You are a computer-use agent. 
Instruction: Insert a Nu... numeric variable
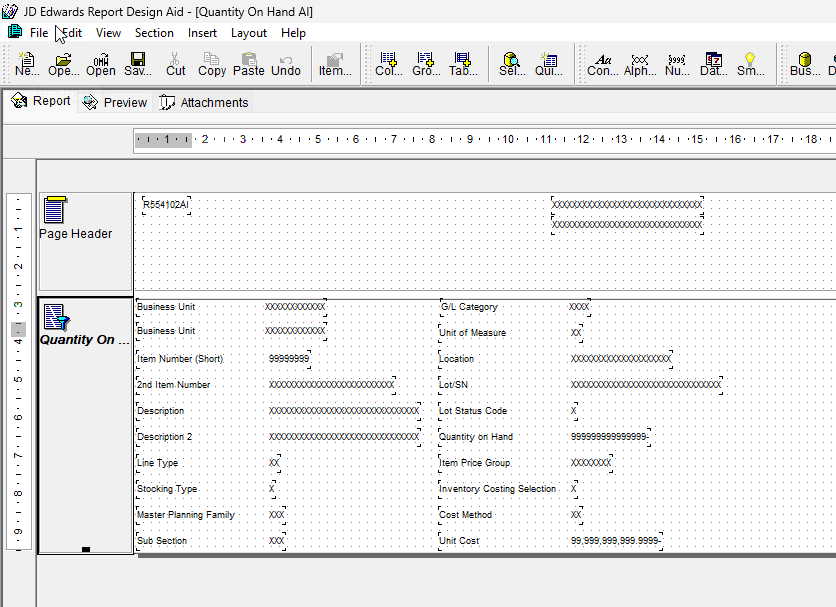tap(677, 63)
